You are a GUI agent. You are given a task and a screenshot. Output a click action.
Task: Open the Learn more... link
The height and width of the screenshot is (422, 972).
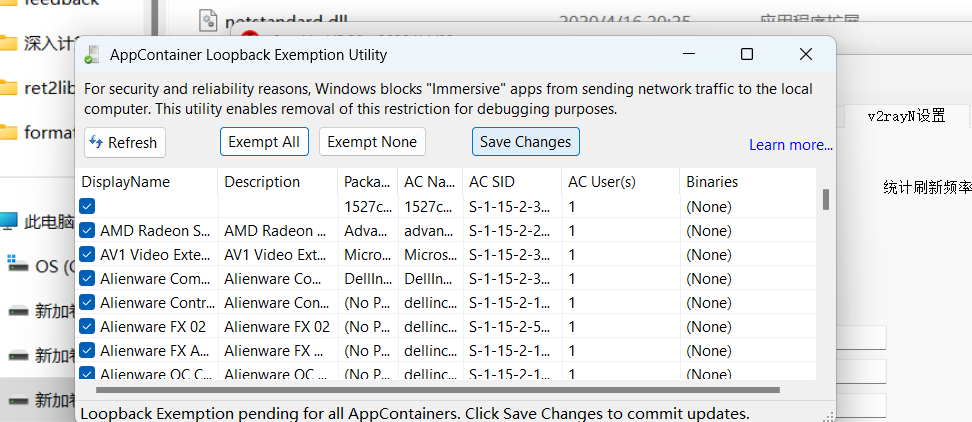point(790,145)
